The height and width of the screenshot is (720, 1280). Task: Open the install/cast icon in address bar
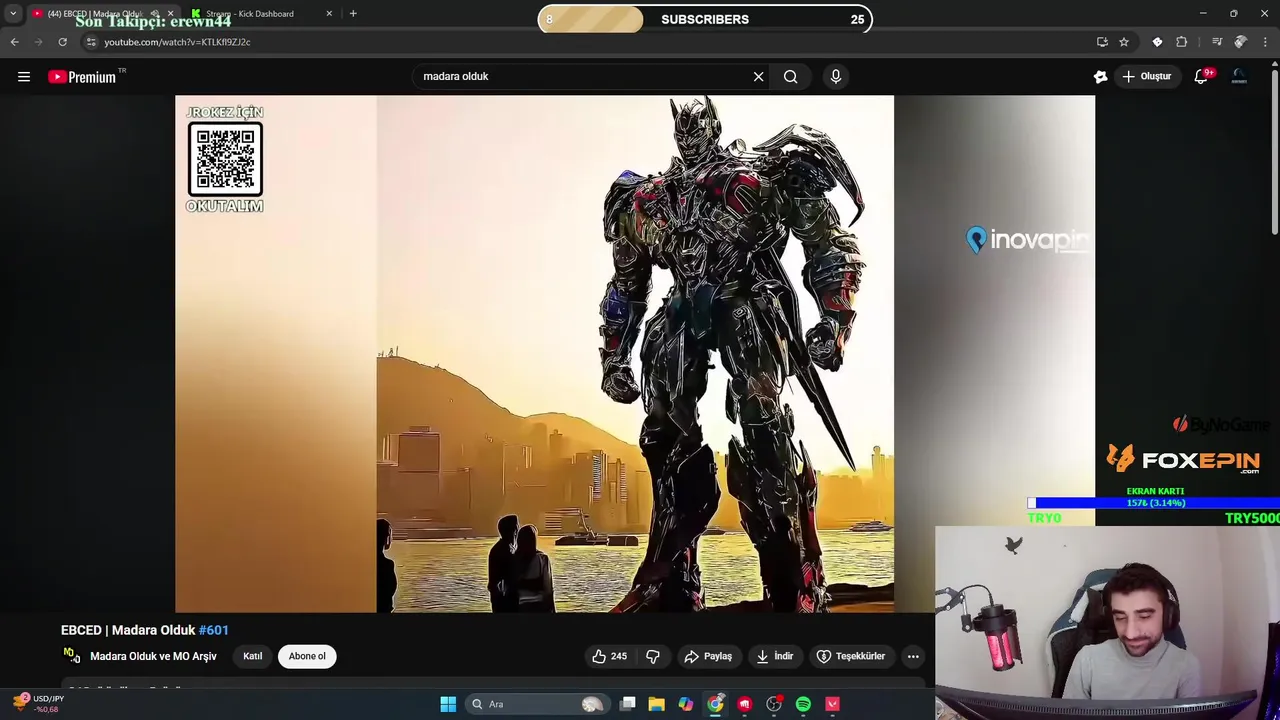click(x=1102, y=42)
